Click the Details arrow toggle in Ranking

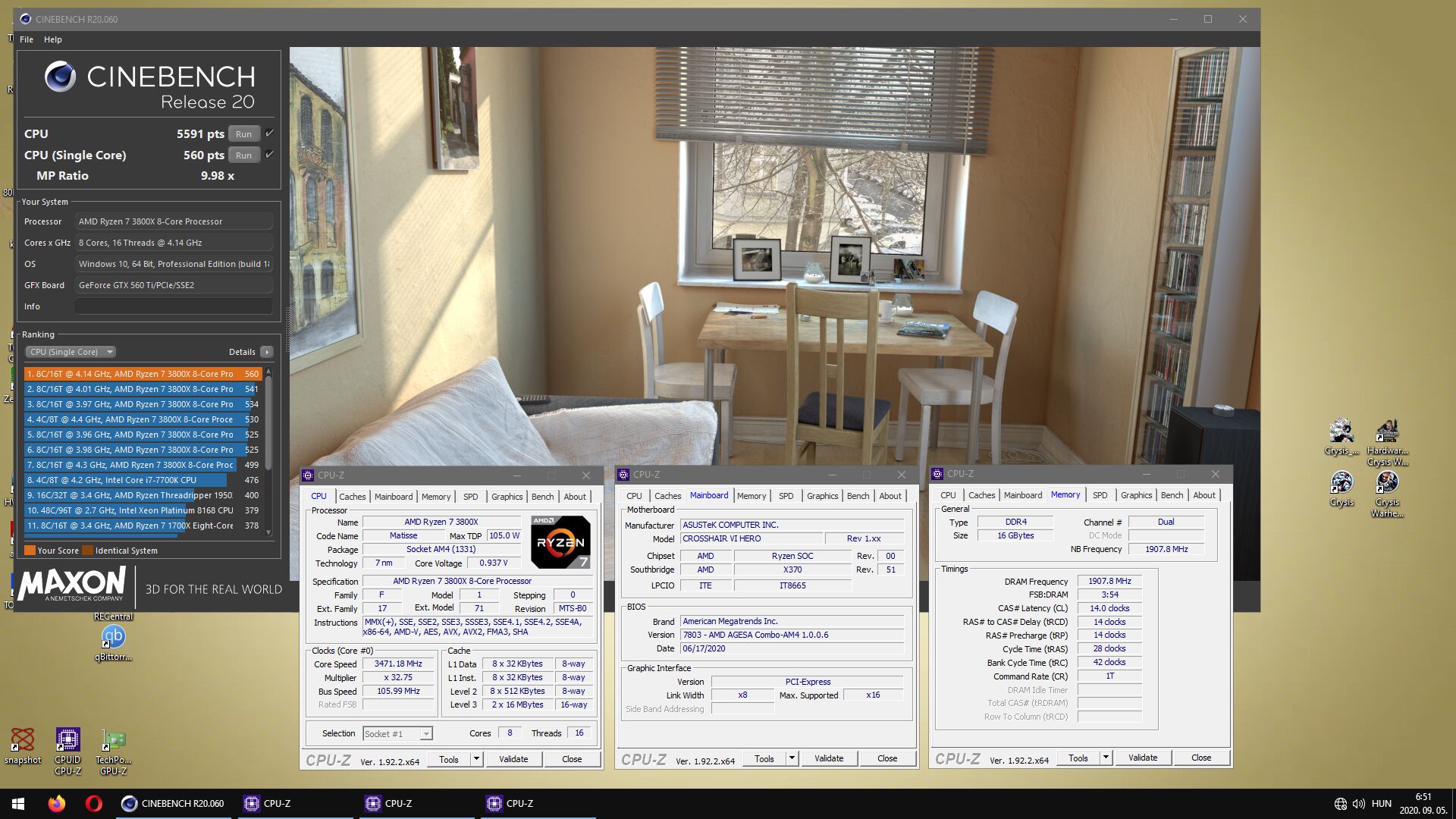266,352
